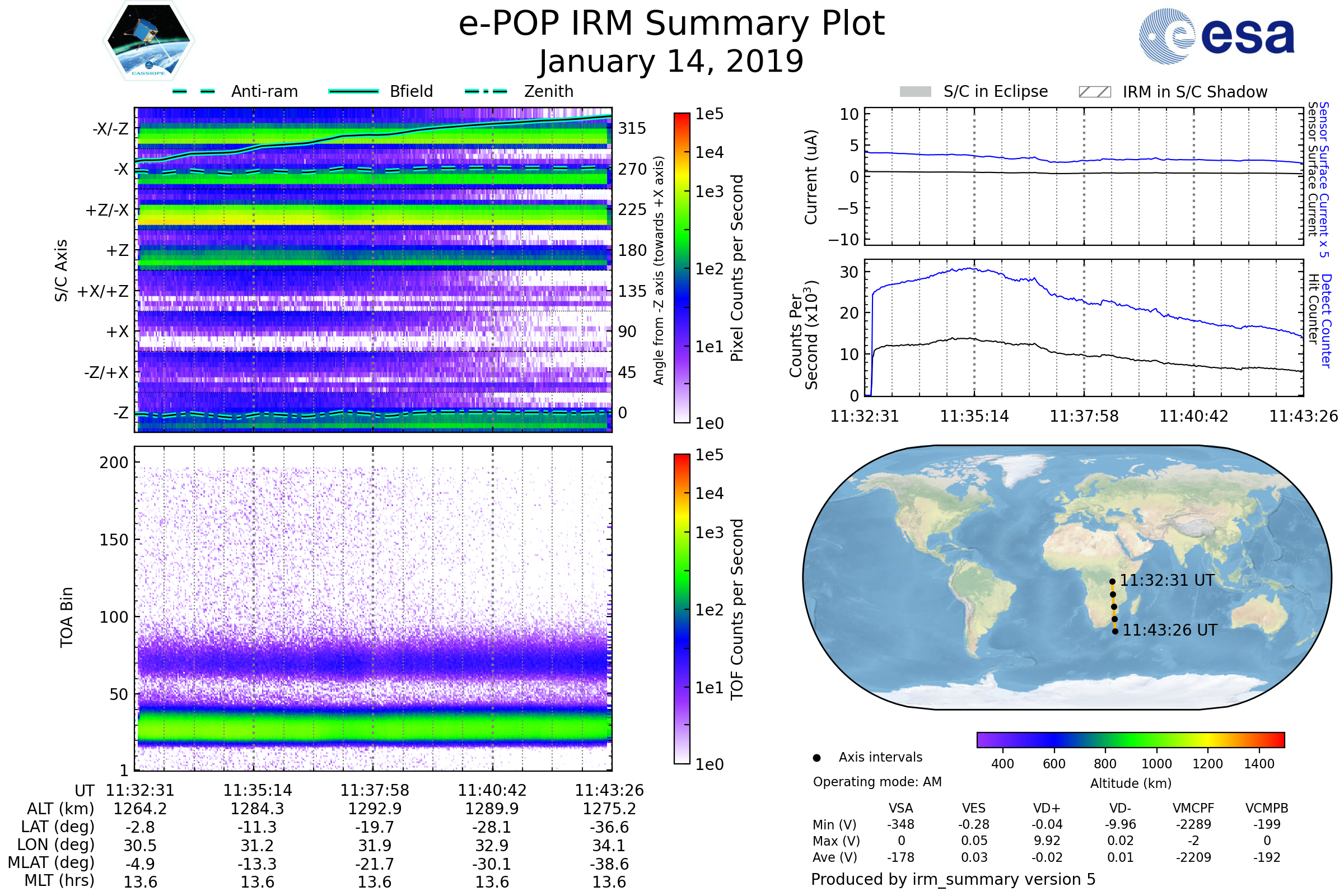Screen dimensions: 1344x896
Task: Click the TOF Counts per Second colorbar
Action: click(682, 609)
